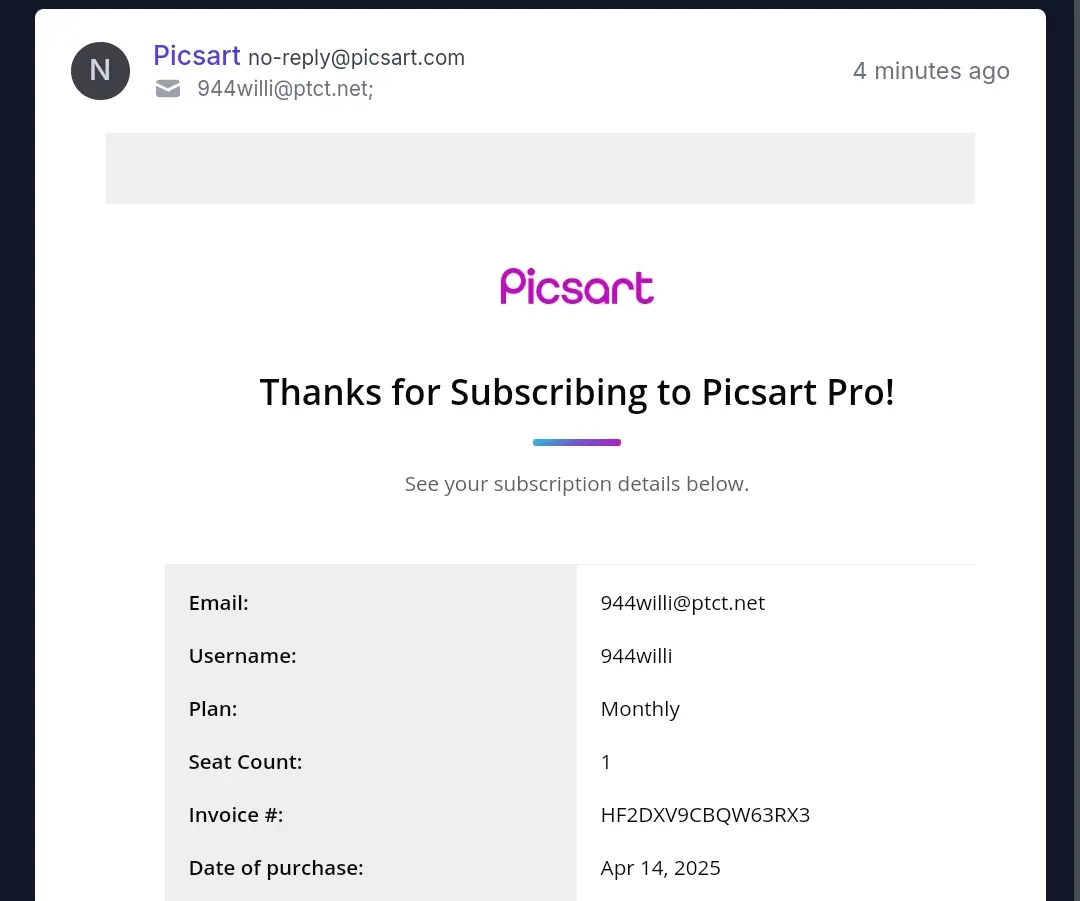This screenshot has width=1080, height=901.
Task: Click the '4 minutes ago' timestamp
Action: tap(931, 71)
